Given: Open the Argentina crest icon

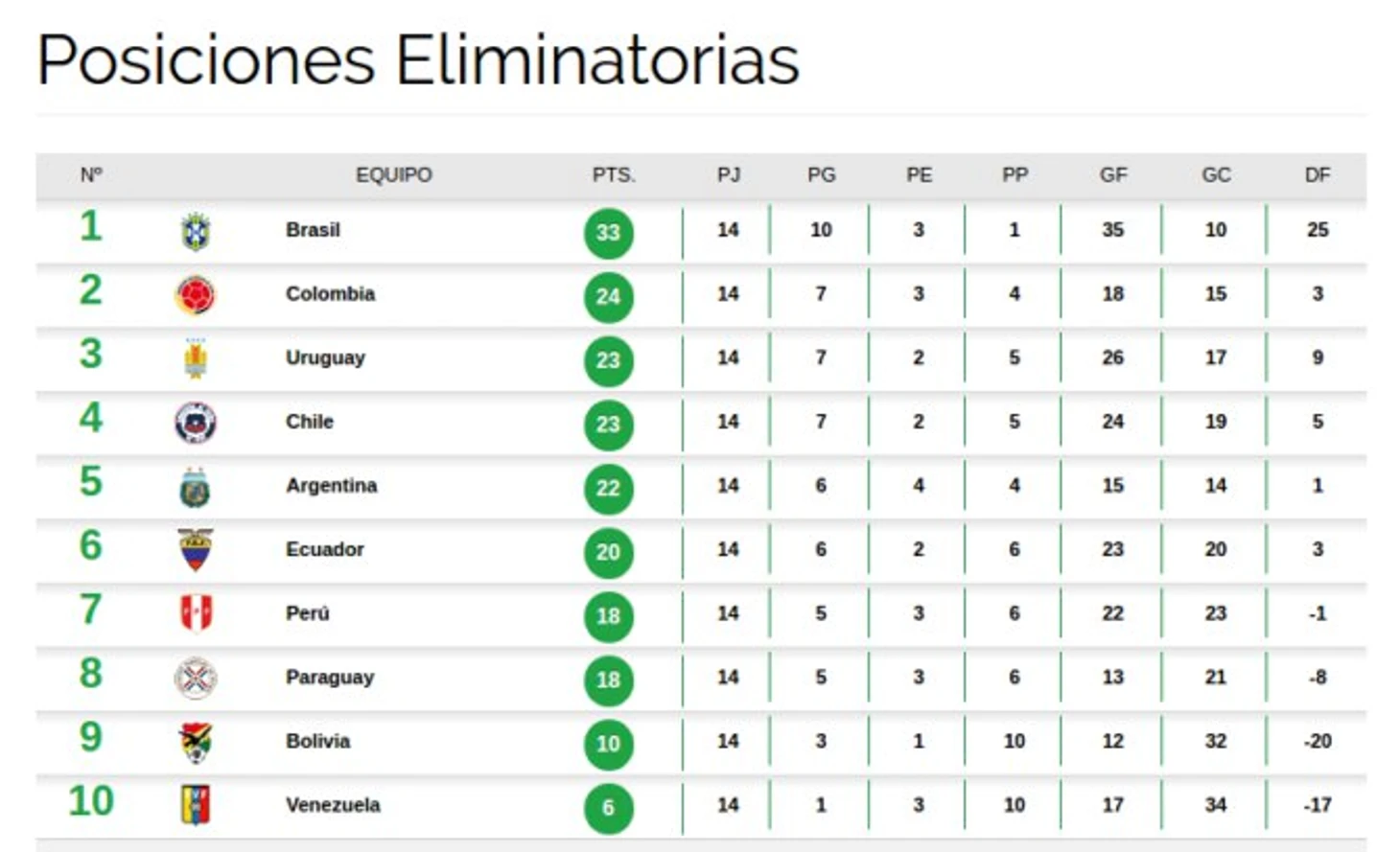Looking at the screenshot, I should [196, 487].
